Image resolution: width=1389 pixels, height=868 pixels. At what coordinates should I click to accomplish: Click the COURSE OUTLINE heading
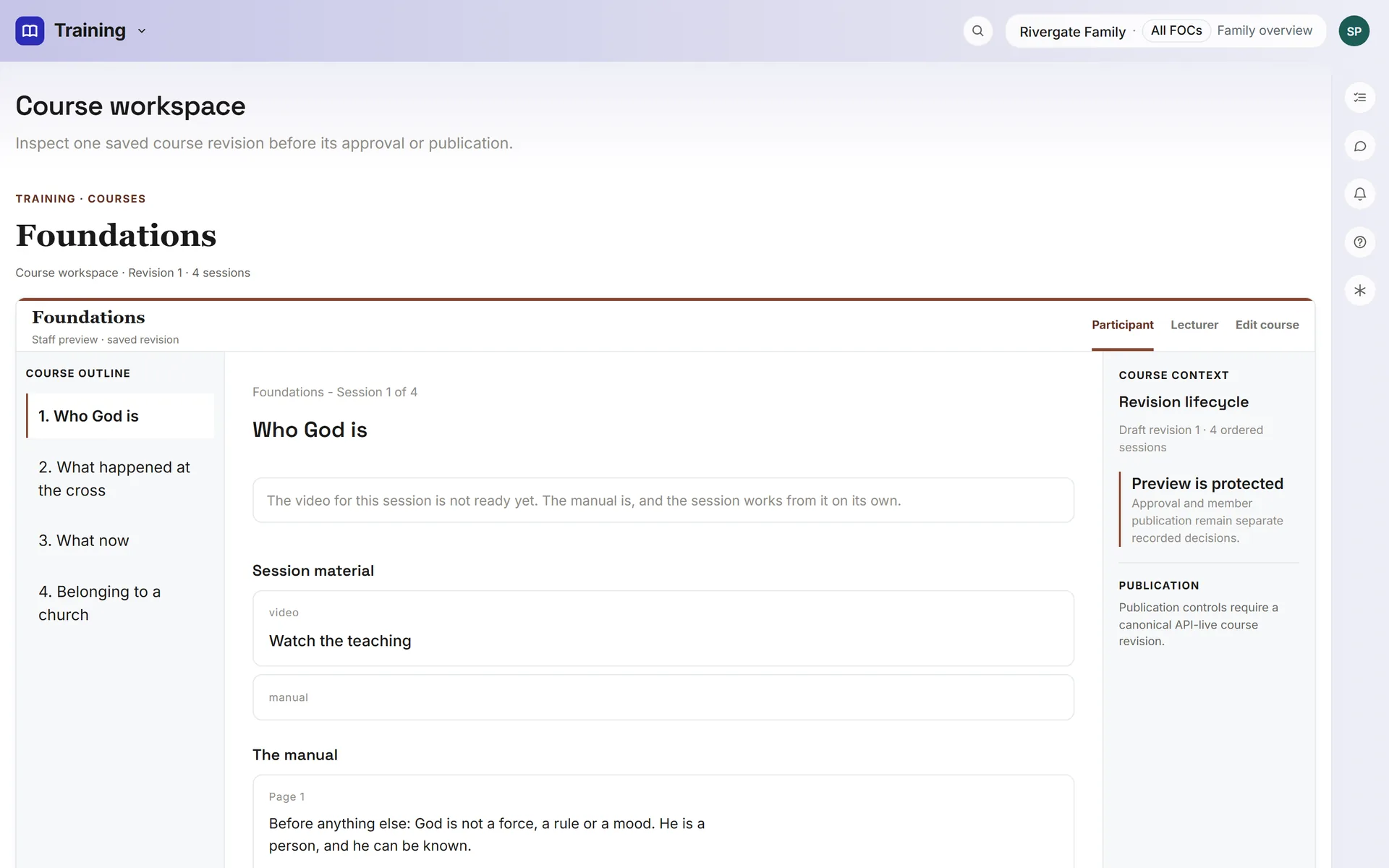pyautogui.click(x=78, y=373)
